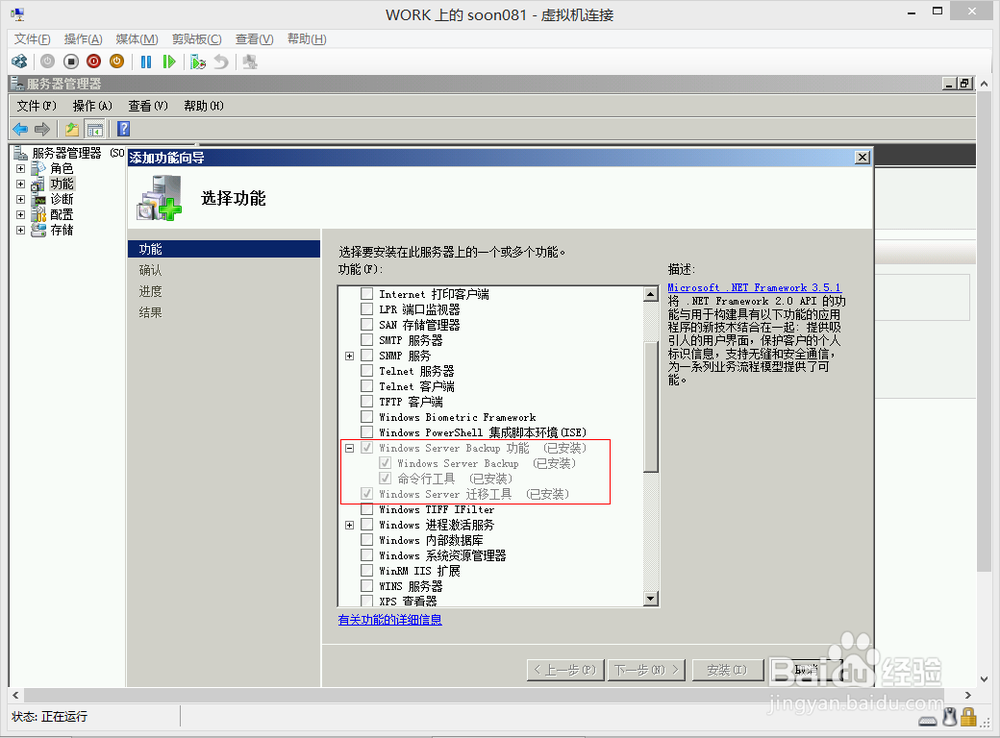Check Windows PowerShell 集成脚本环境(ISE) checkbox
Image resolution: width=1000 pixels, height=738 pixels.
click(x=367, y=432)
